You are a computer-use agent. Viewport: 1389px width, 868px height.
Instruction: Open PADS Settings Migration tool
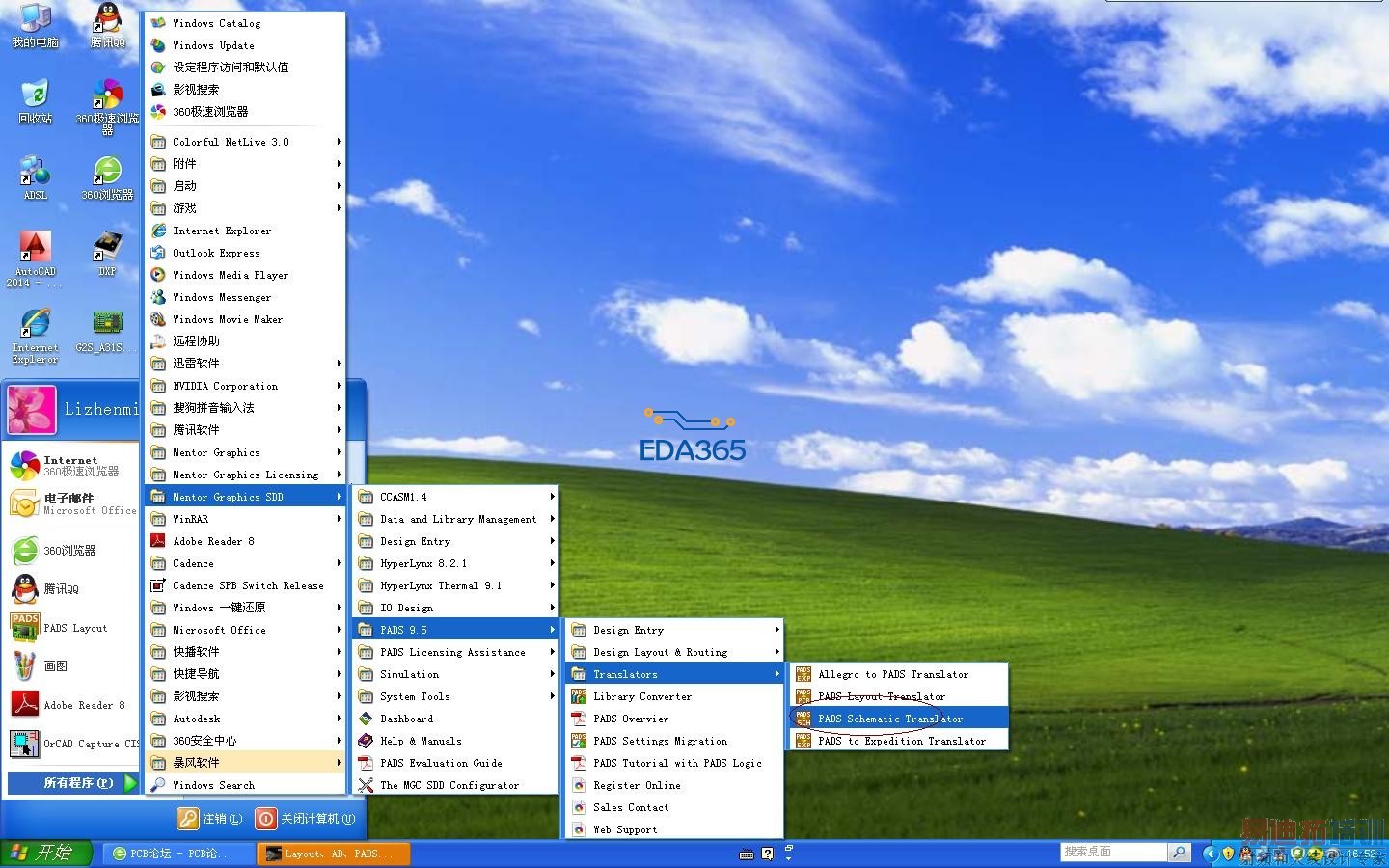[x=673, y=741]
